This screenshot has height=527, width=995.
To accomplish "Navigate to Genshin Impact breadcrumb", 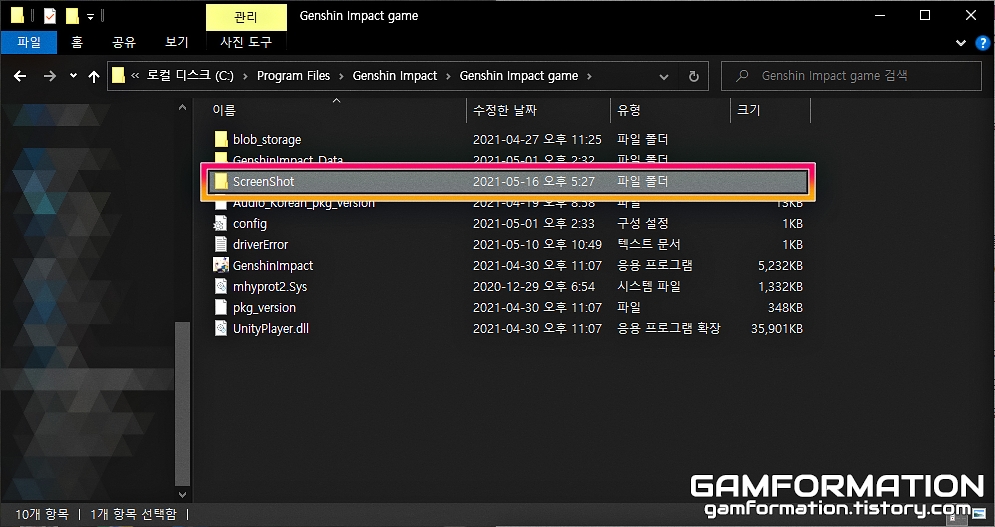I will pos(395,76).
